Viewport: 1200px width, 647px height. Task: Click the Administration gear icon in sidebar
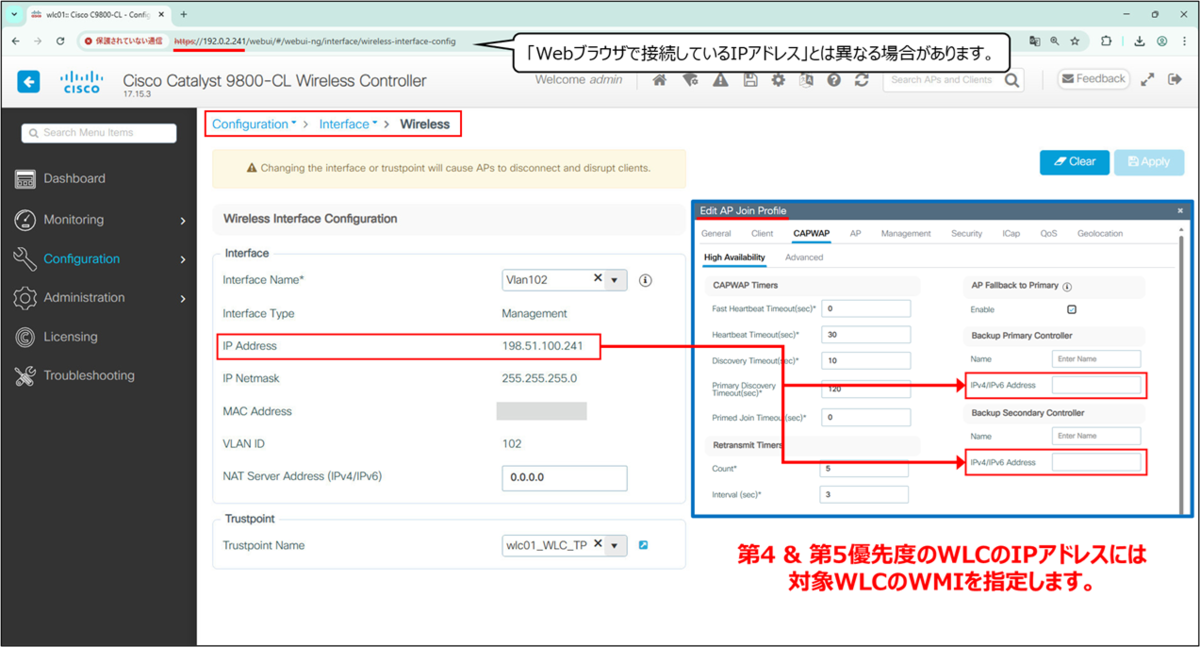click(x=25, y=298)
